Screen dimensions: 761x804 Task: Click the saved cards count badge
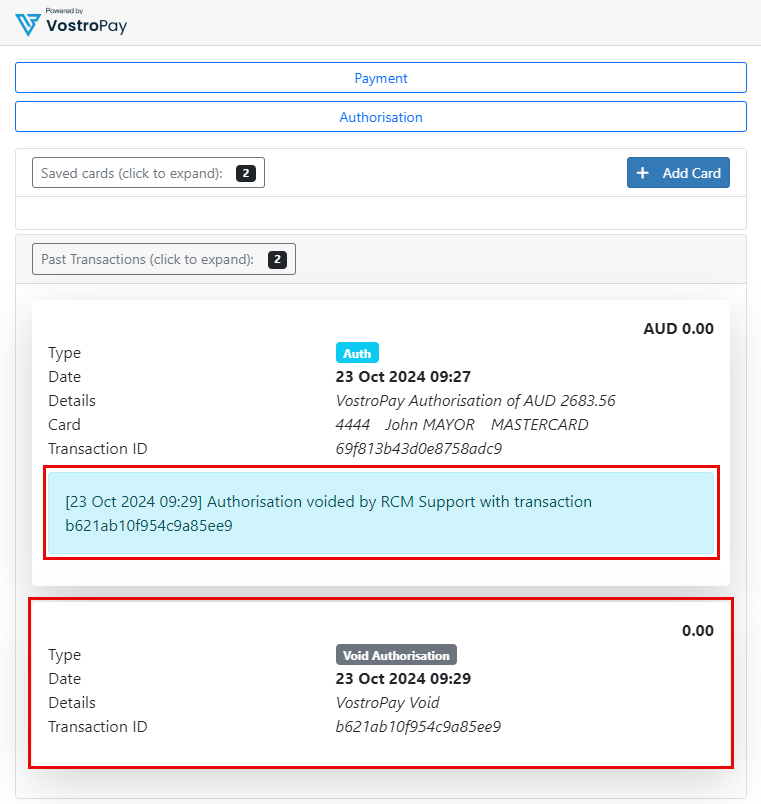[x=246, y=173]
